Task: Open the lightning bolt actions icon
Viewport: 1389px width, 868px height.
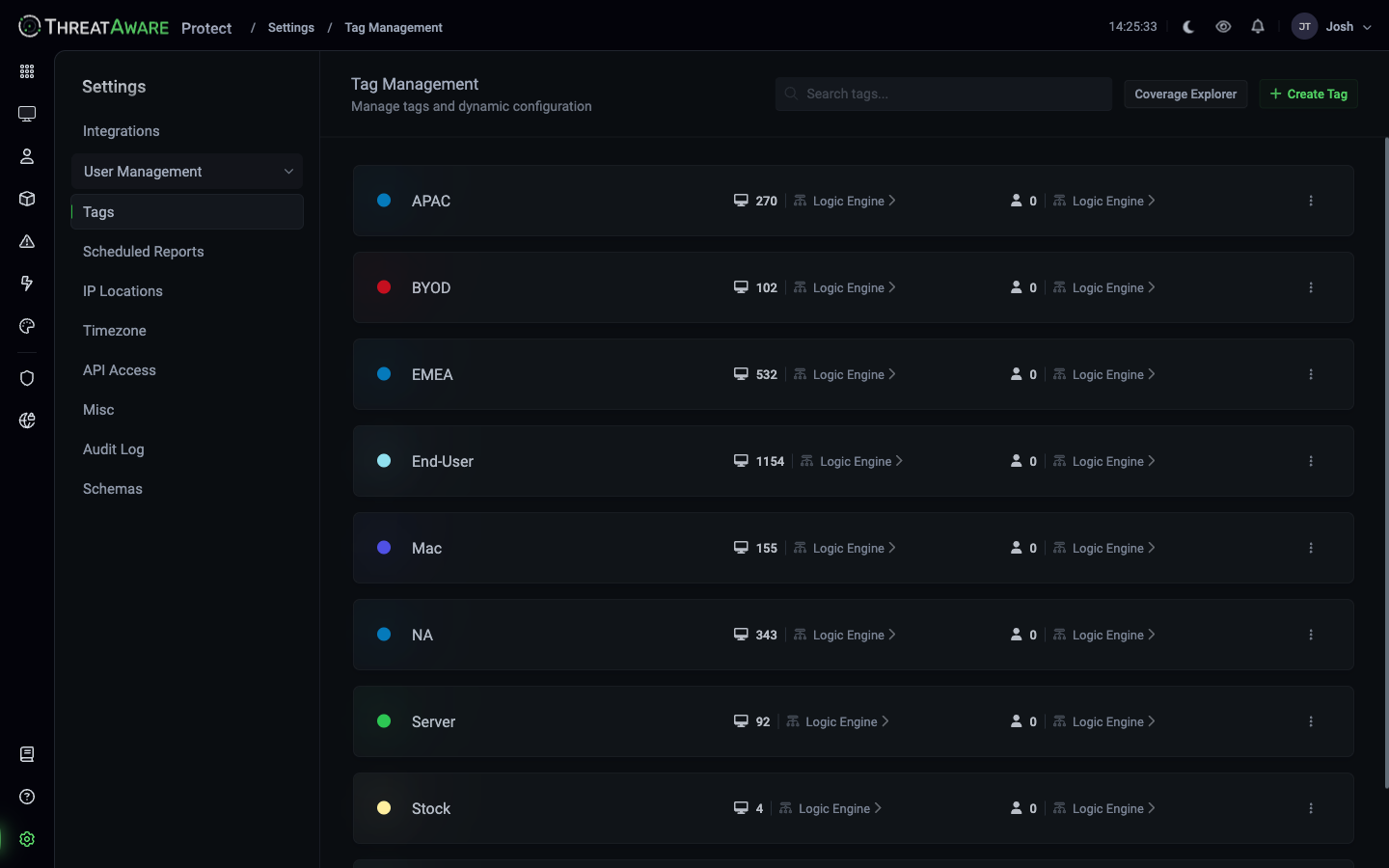Action: point(27,284)
